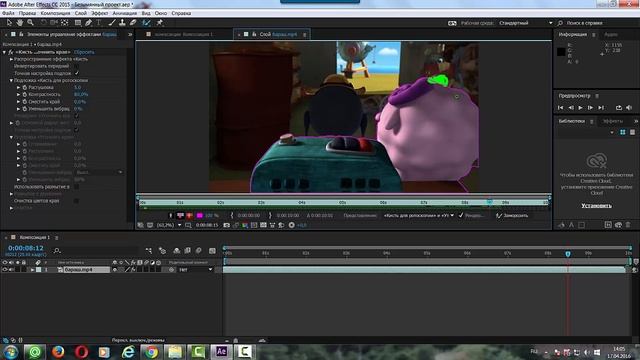Toggle Очистка цветов края checkbox

pyautogui.click(x=76, y=201)
